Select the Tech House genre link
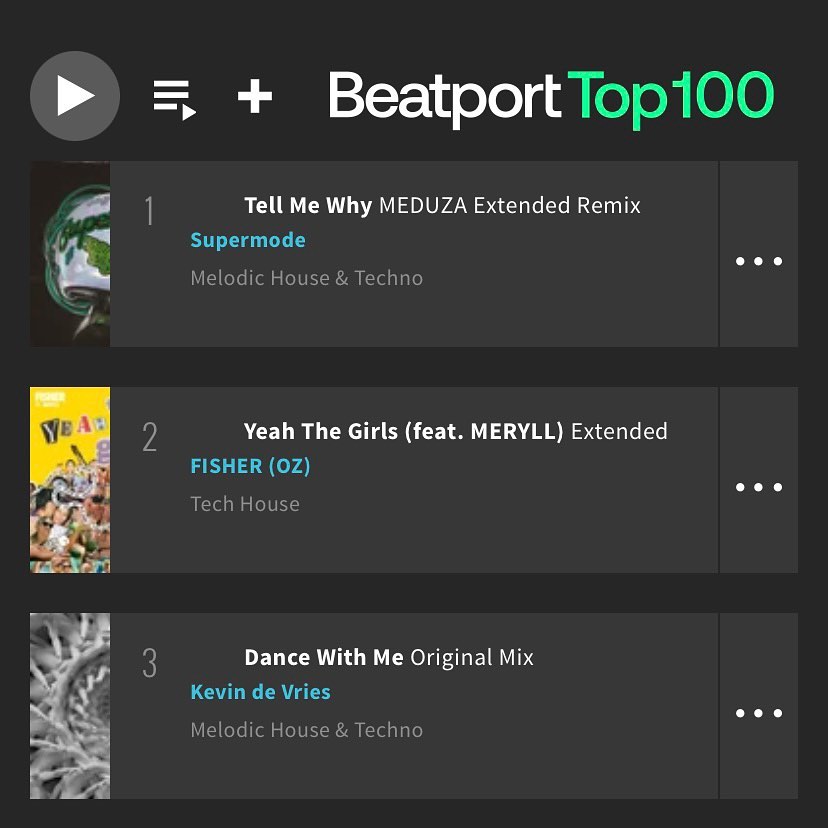 (x=245, y=504)
